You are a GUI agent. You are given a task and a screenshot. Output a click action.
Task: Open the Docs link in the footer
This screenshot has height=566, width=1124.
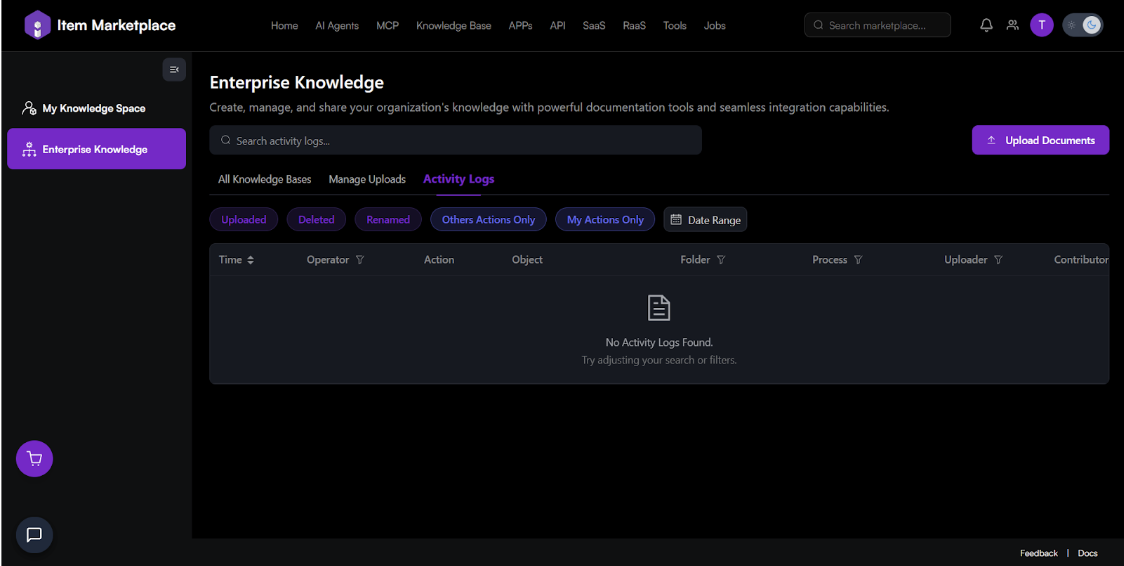click(1087, 553)
